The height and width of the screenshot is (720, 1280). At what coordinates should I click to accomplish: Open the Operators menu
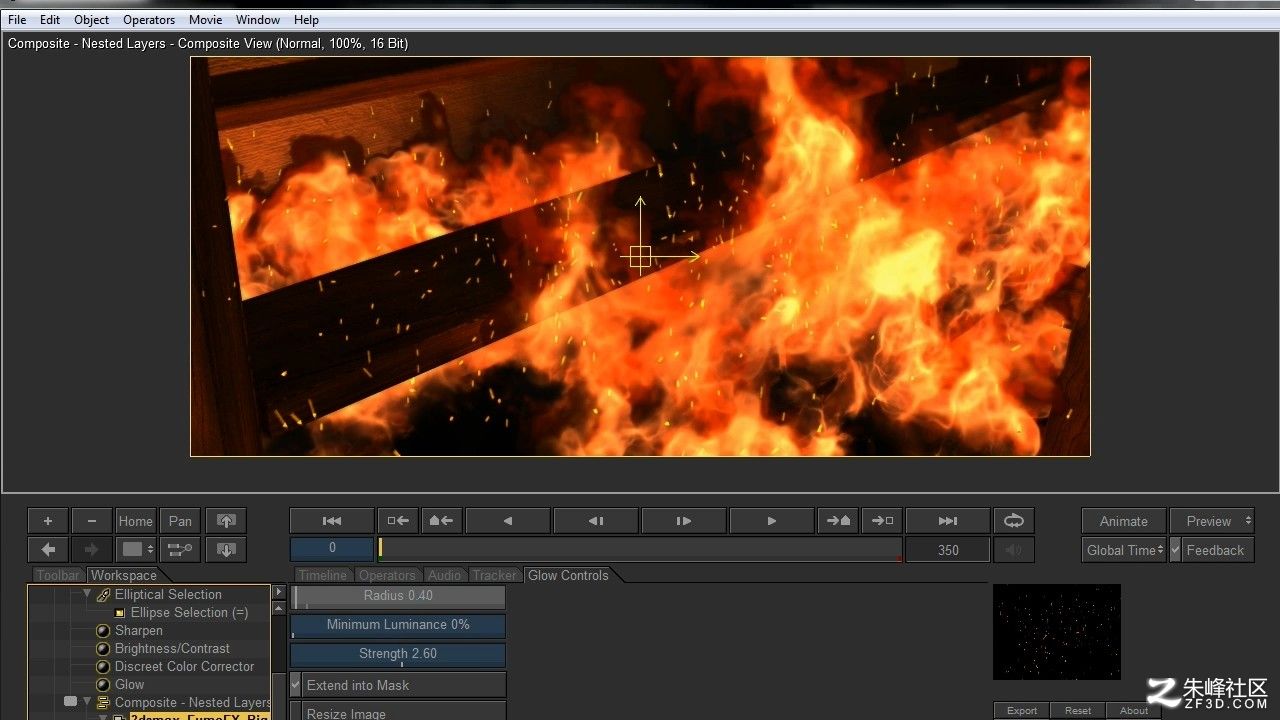click(149, 19)
